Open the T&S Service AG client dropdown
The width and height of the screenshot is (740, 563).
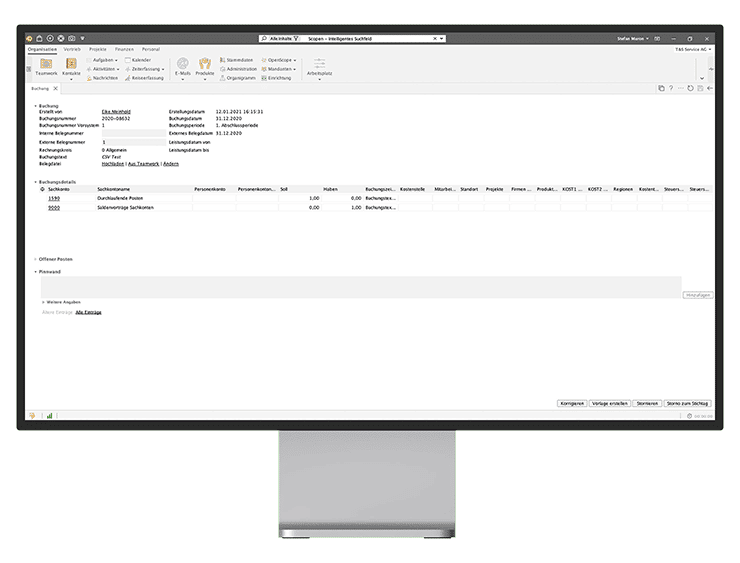693,49
